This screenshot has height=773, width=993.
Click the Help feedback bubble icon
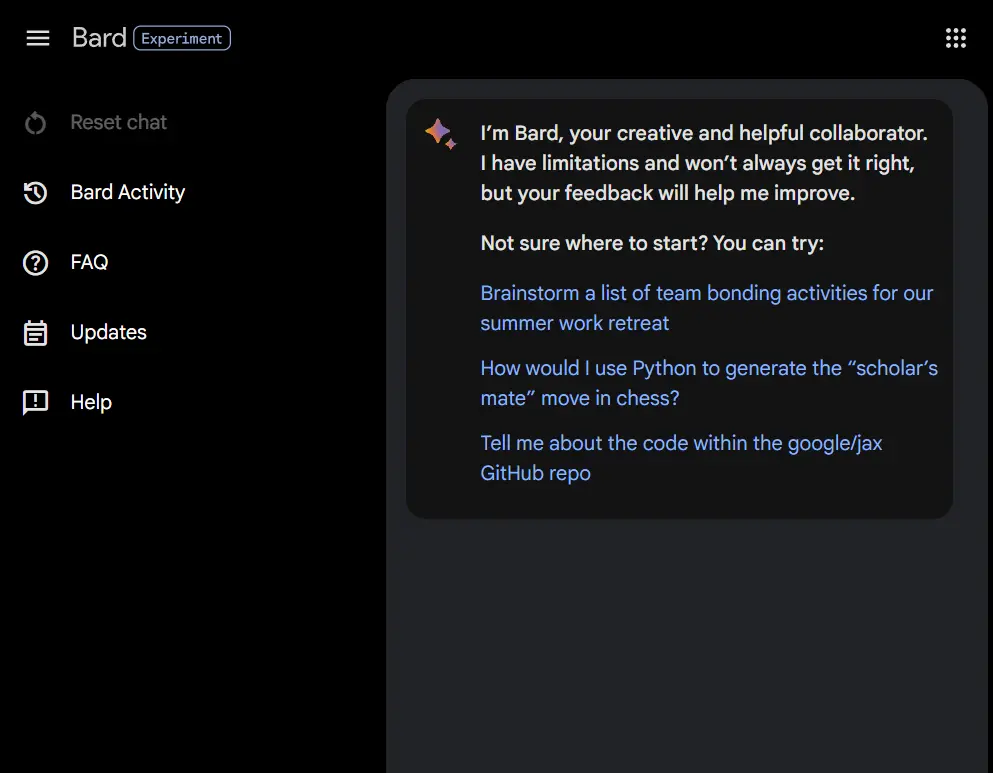point(36,403)
